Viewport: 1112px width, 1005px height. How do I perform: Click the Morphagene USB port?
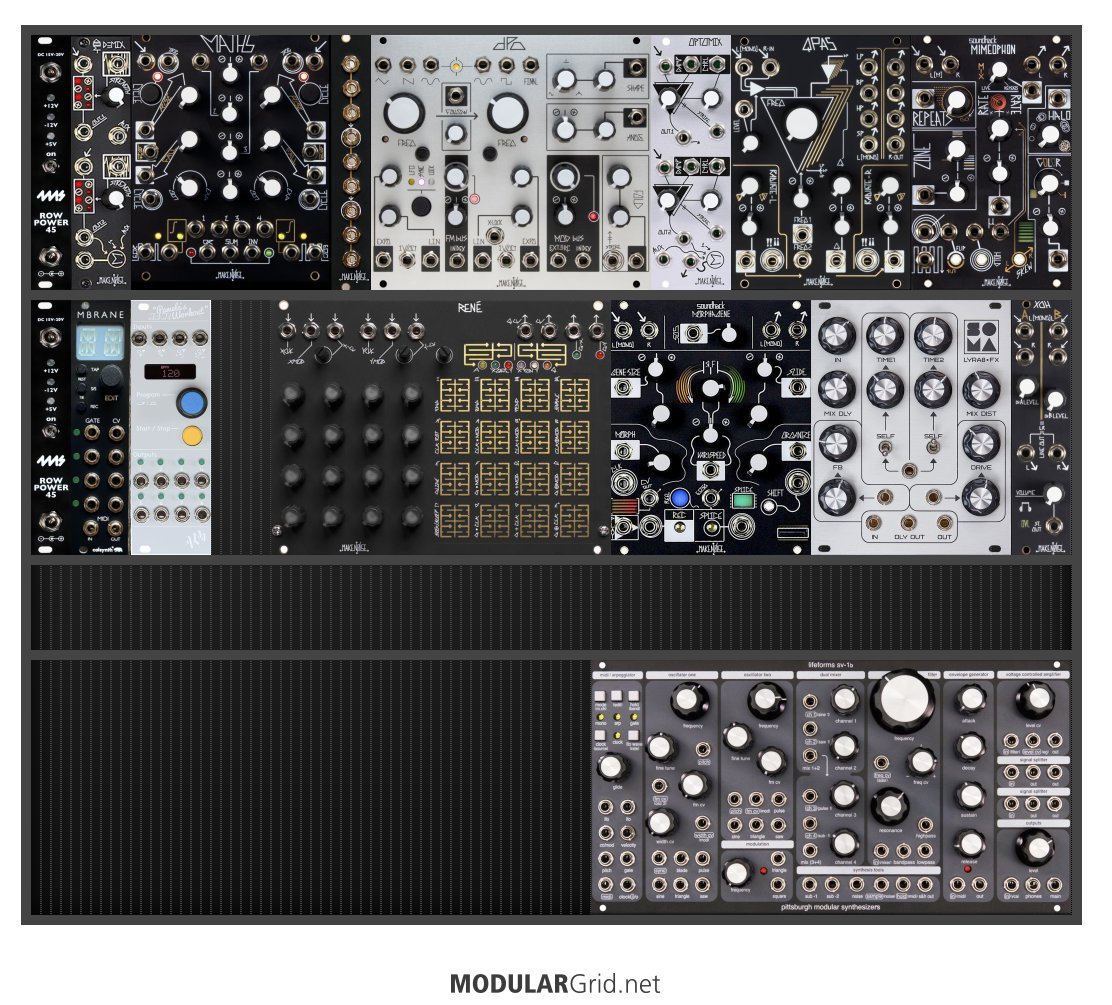point(791,533)
